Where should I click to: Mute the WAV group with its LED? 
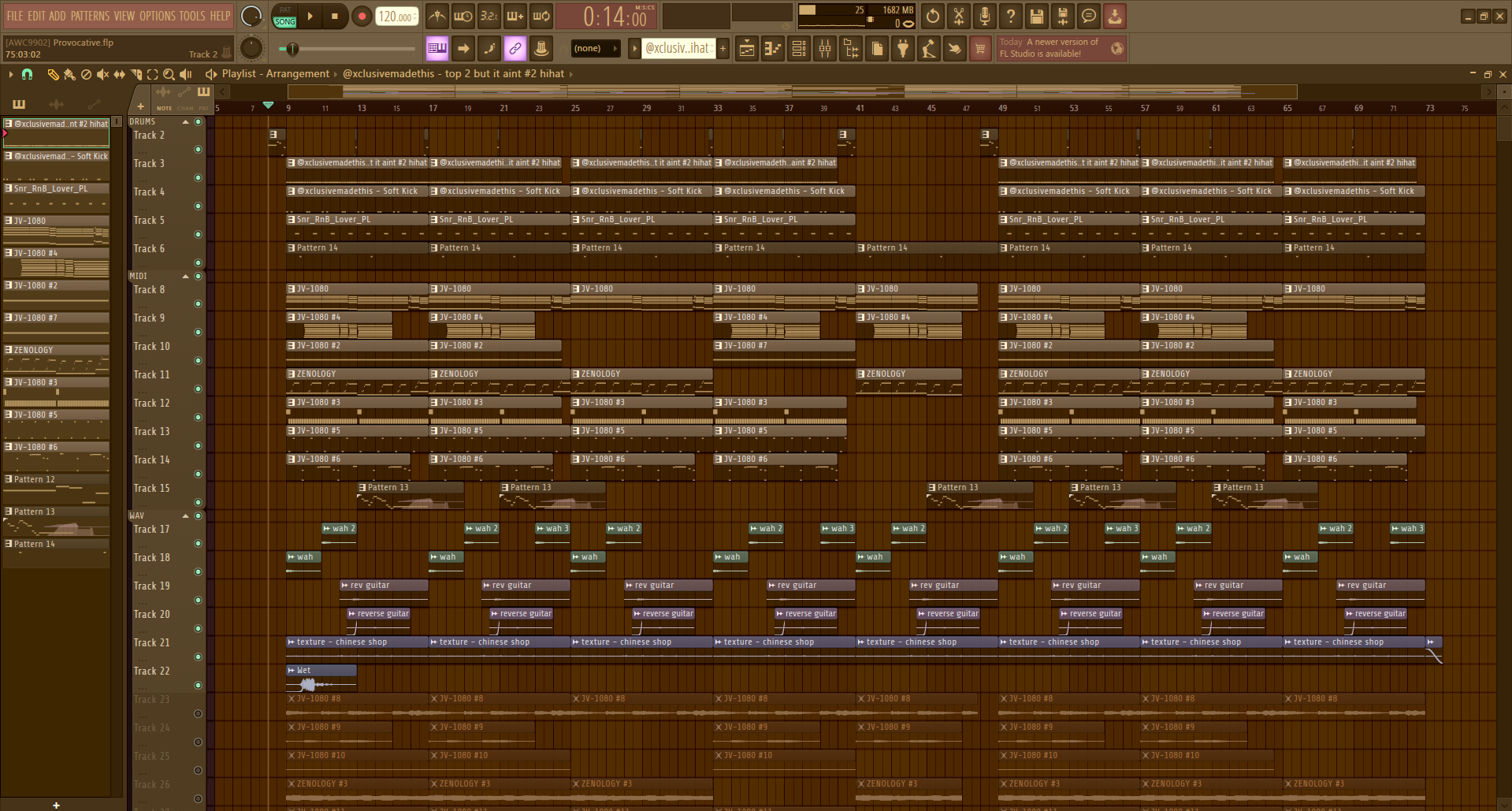[199, 516]
